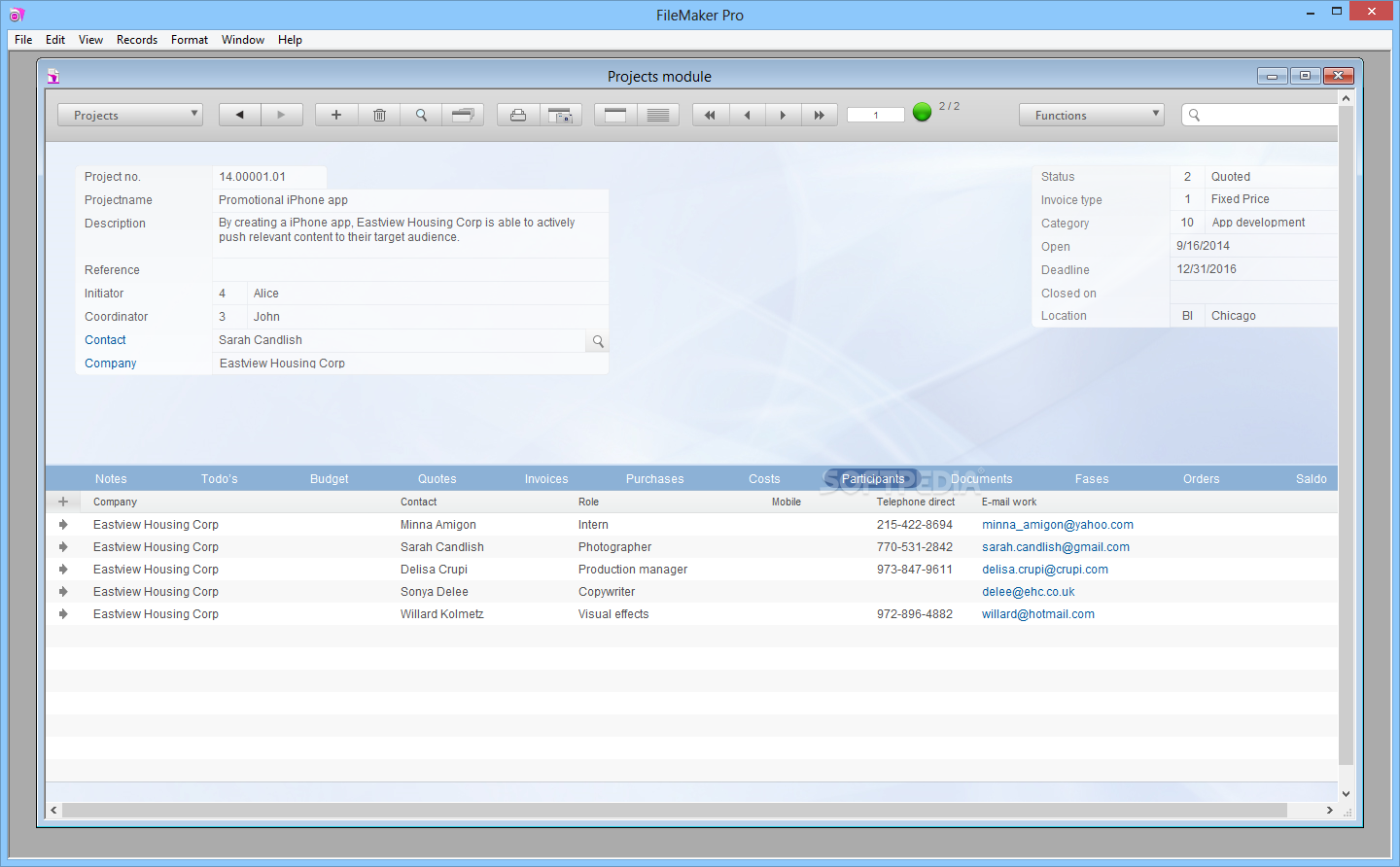Click the green status indicator circle
This screenshot has width=1400, height=867.
(x=923, y=112)
